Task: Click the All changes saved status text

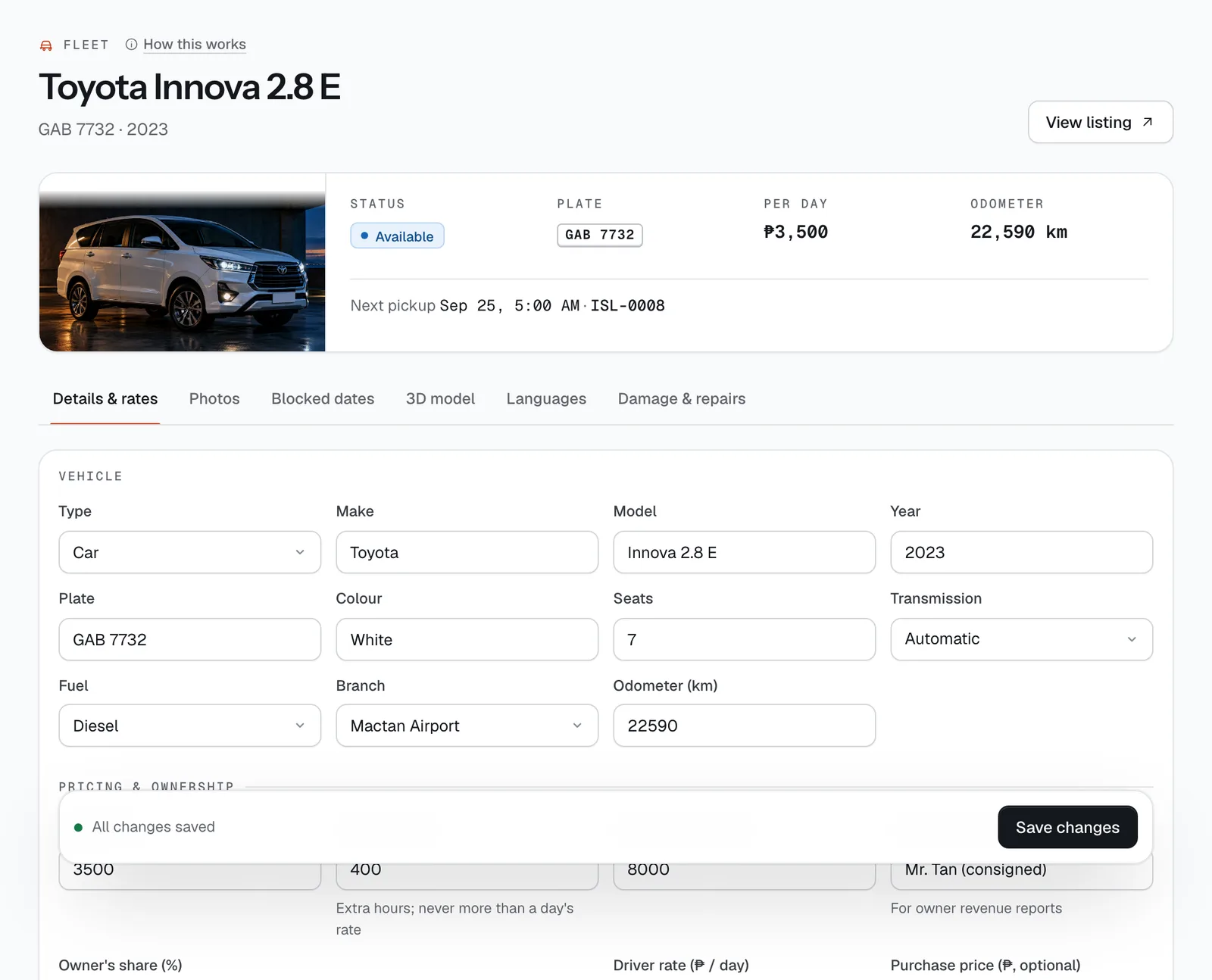Action: click(x=153, y=827)
